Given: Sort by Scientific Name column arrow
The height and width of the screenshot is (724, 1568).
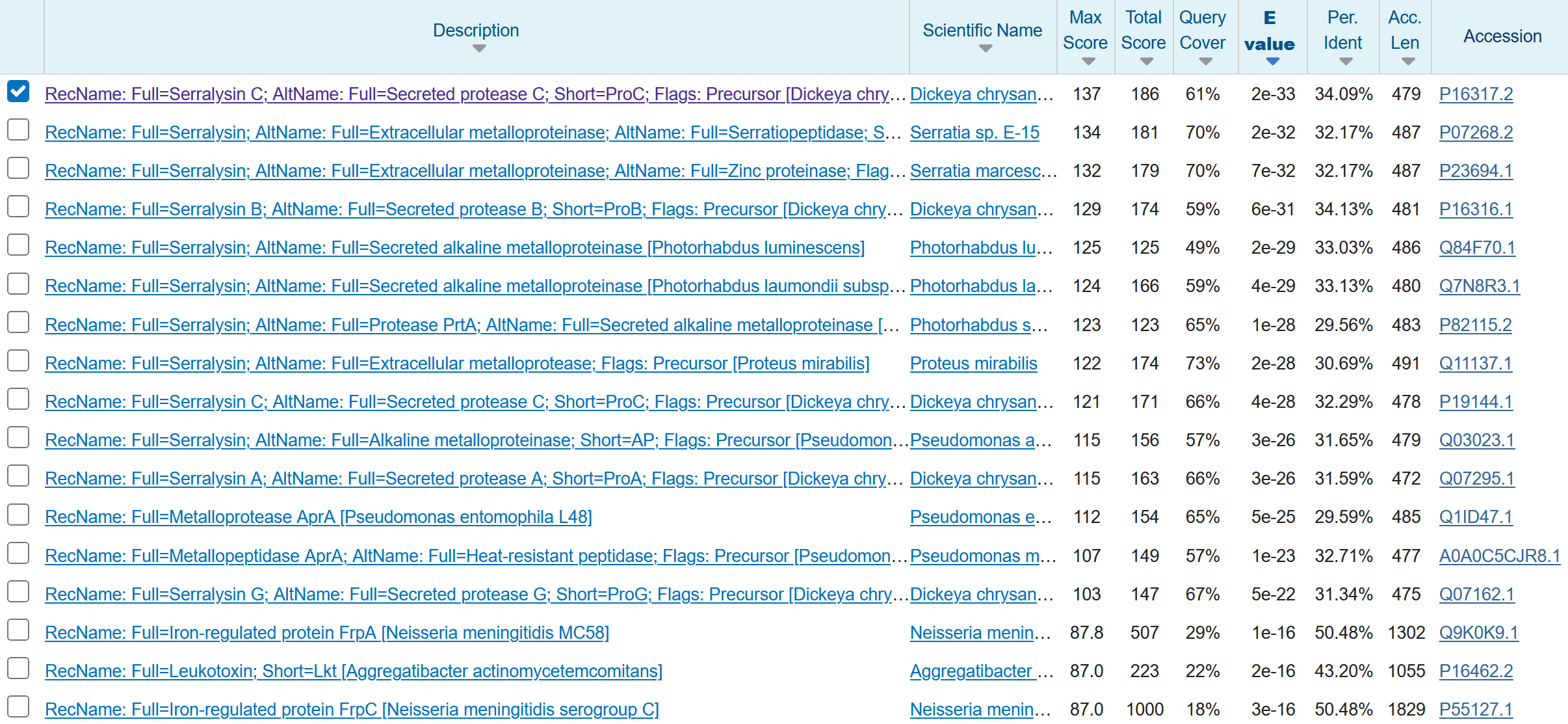Looking at the screenshot, I should [986, 48].
